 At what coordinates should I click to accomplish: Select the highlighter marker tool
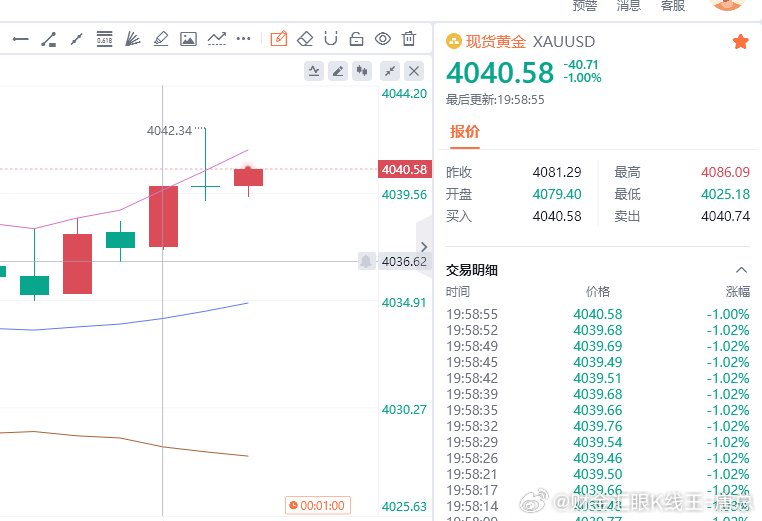coord(160,39)
